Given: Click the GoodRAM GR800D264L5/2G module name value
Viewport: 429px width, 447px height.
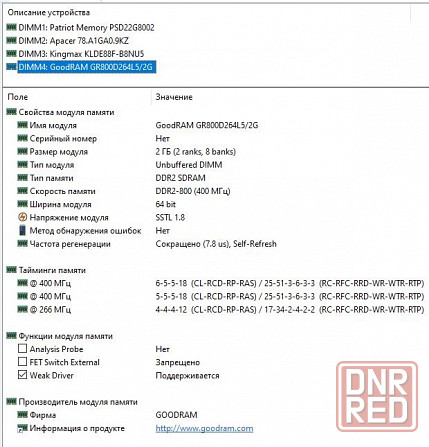Looking at the screenshot, I should coord(207,125).
